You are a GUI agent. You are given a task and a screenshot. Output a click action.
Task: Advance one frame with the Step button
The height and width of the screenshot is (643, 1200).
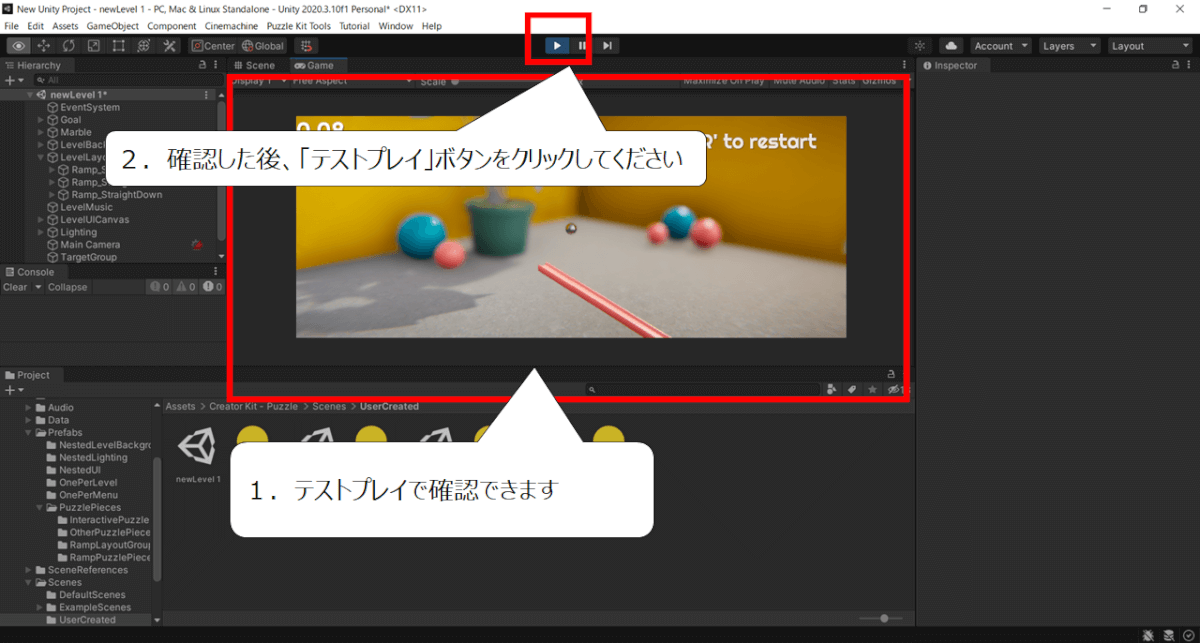click(607, 46)
